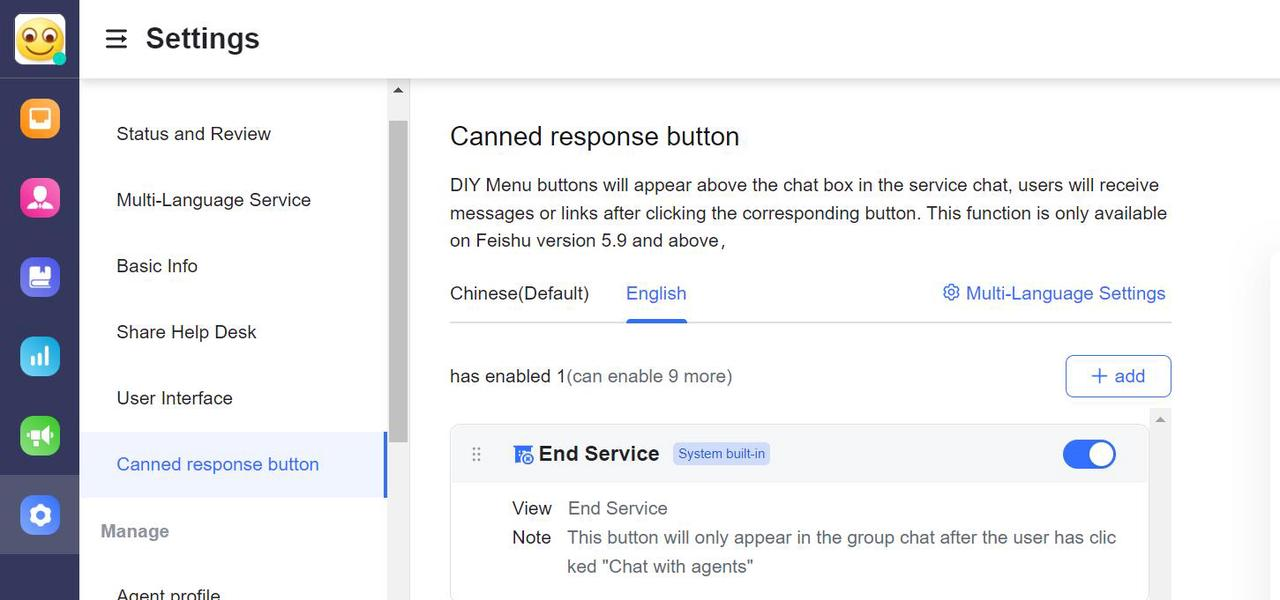Grab the drag handle on End Service row

tap(476, 454)
